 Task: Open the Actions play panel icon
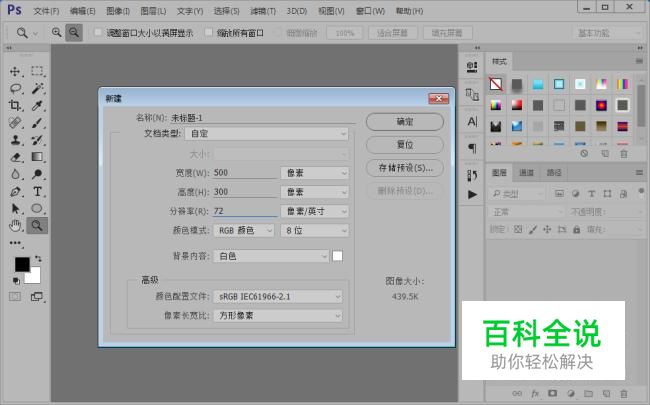472,194
